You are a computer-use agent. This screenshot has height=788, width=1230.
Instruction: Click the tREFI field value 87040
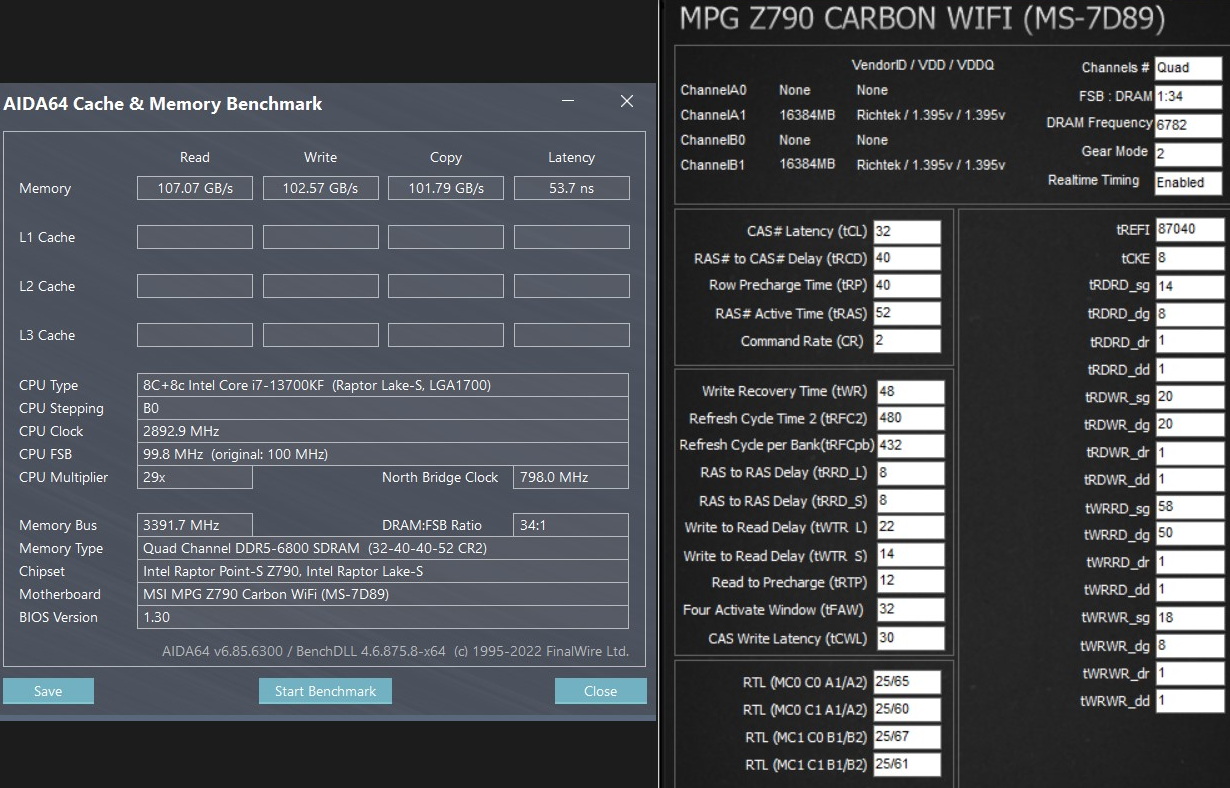pyautogui.click(x=1190, y=229)
